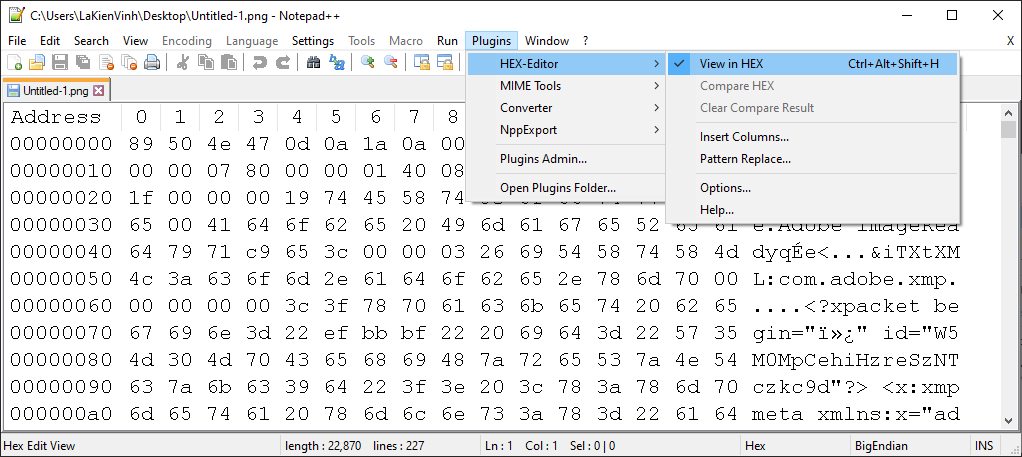
Task: Click 'Ln : 1' position in status bar
Action: [498, 446]
